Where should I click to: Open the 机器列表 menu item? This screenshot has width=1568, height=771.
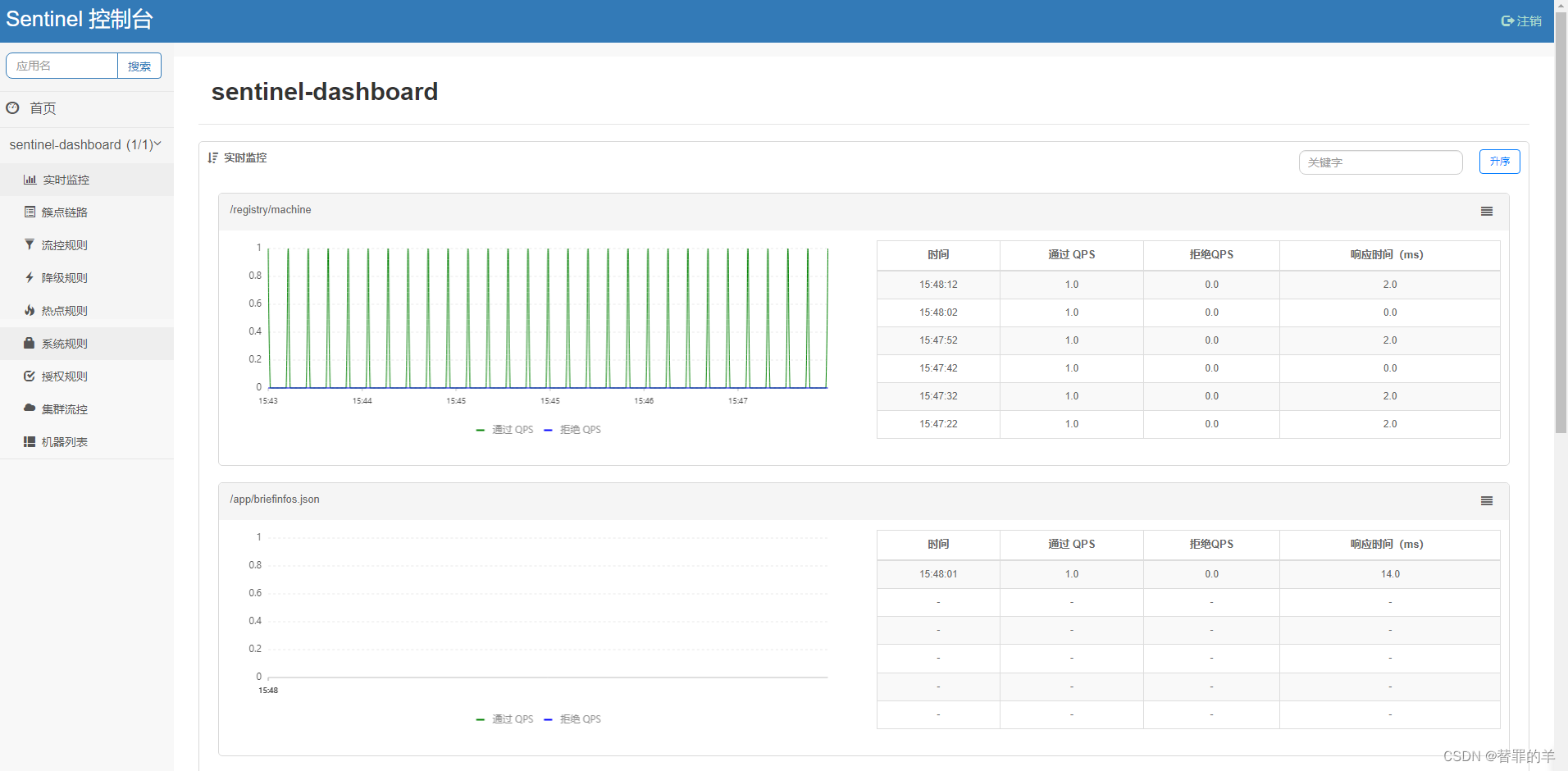pos(86,442)
